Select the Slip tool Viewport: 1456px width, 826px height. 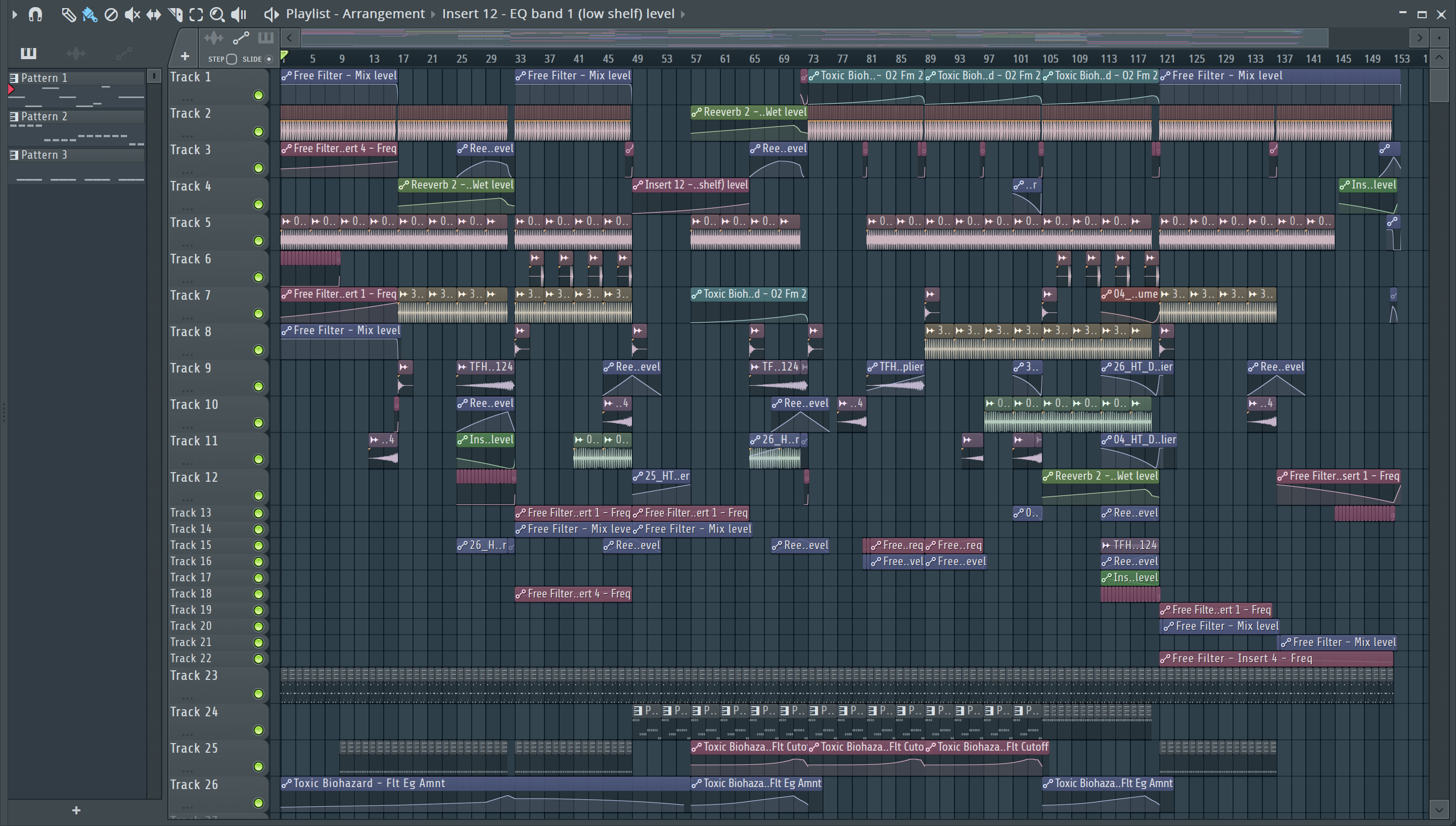[x=153, y=14]
